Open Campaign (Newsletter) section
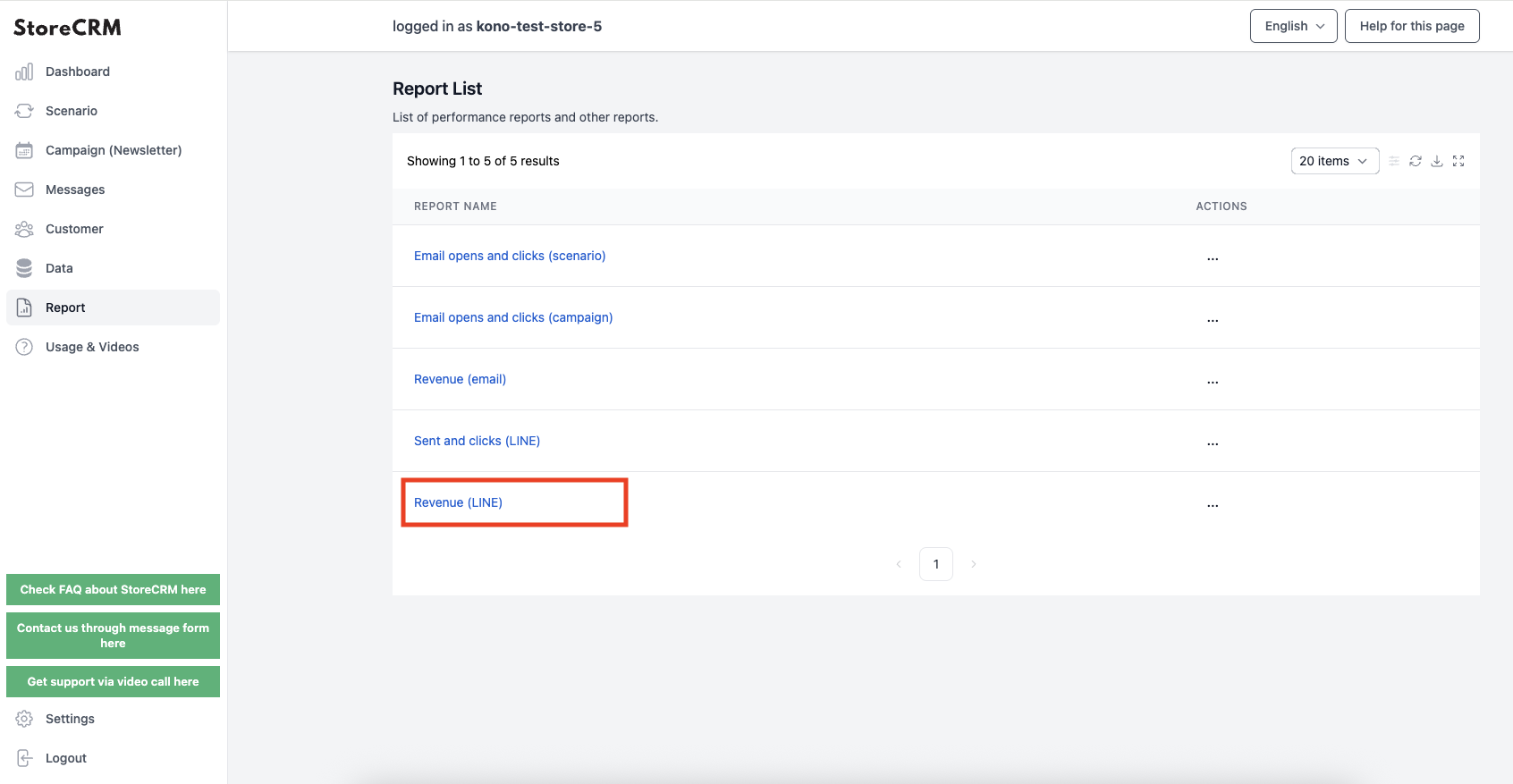Viewport: 1513px width, 784px height. pyautogui.click(x=113, y=150)
